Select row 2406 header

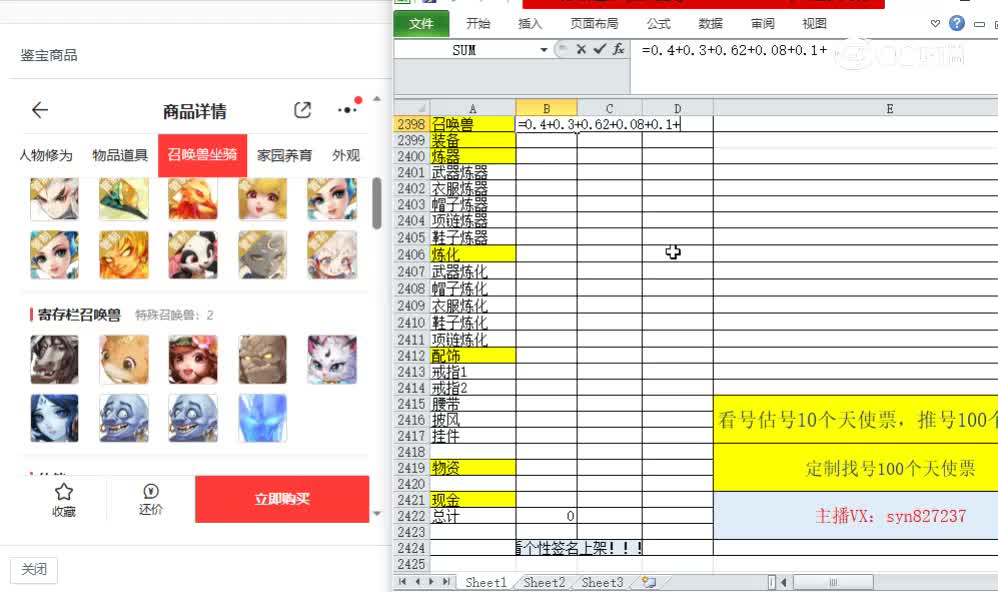click(x=411, y=254)
